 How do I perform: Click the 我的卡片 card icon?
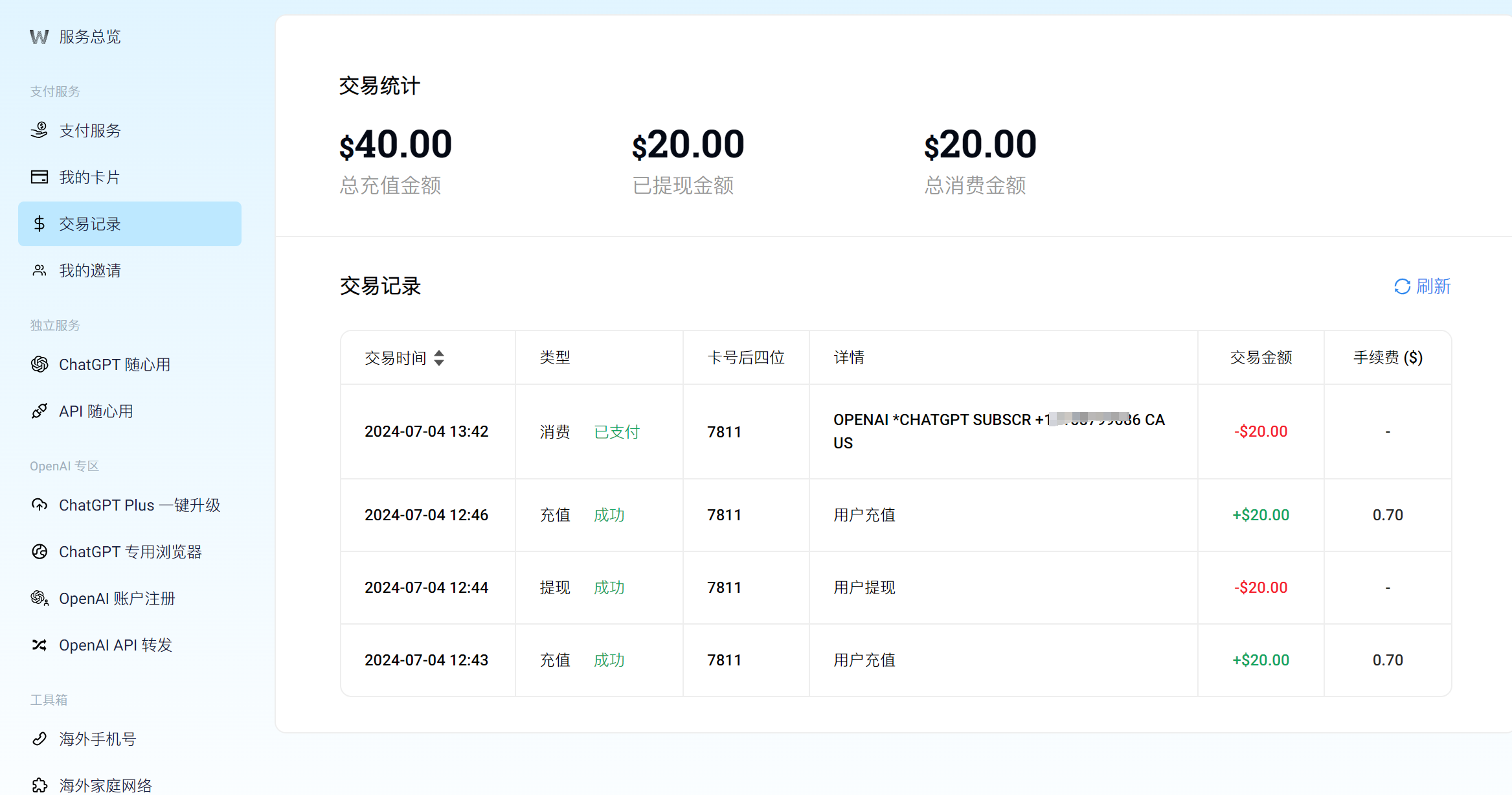tap(39, 177)
